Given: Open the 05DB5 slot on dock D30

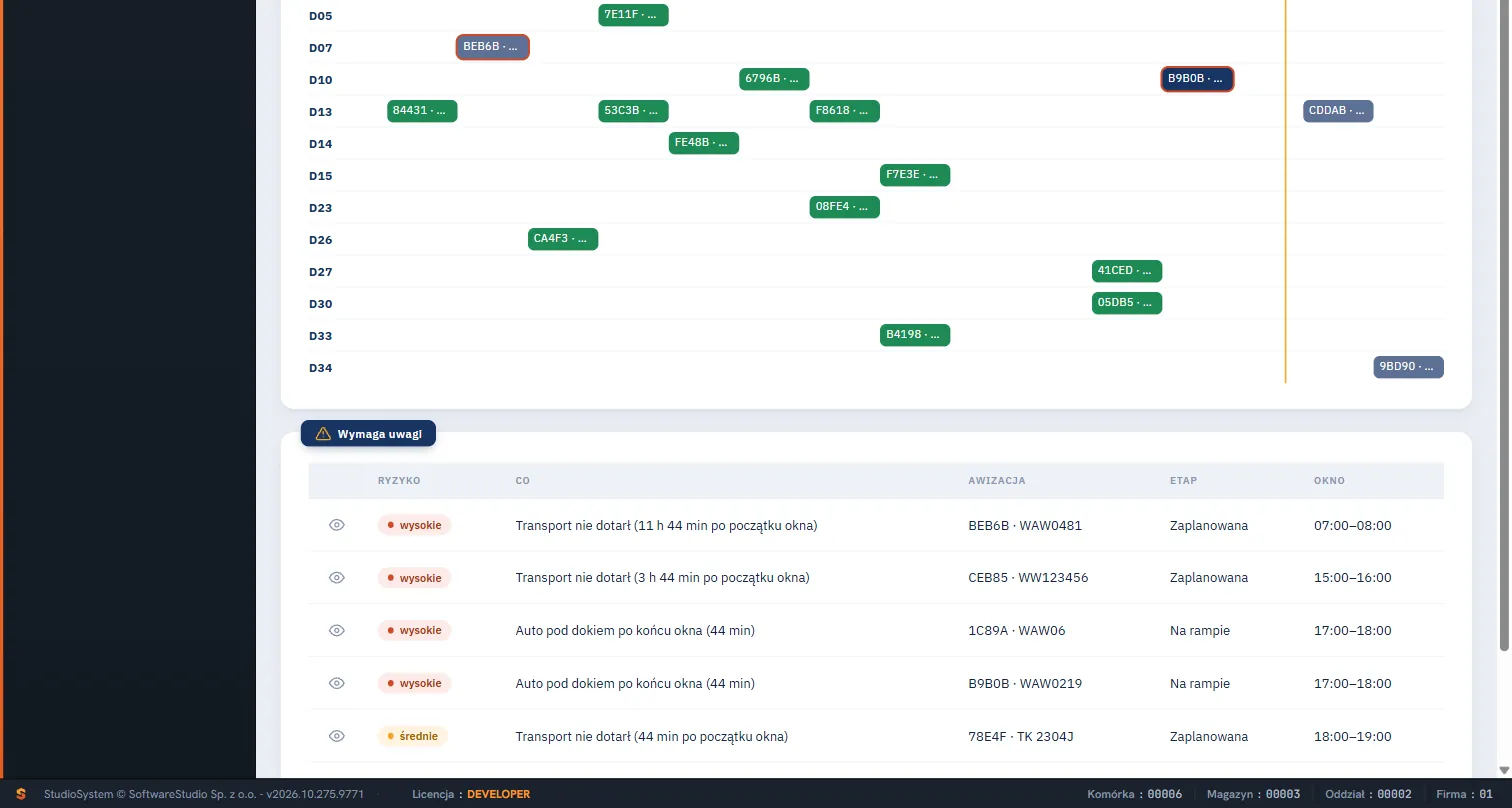Looking at the screenshot, I should pos(1127,303).
